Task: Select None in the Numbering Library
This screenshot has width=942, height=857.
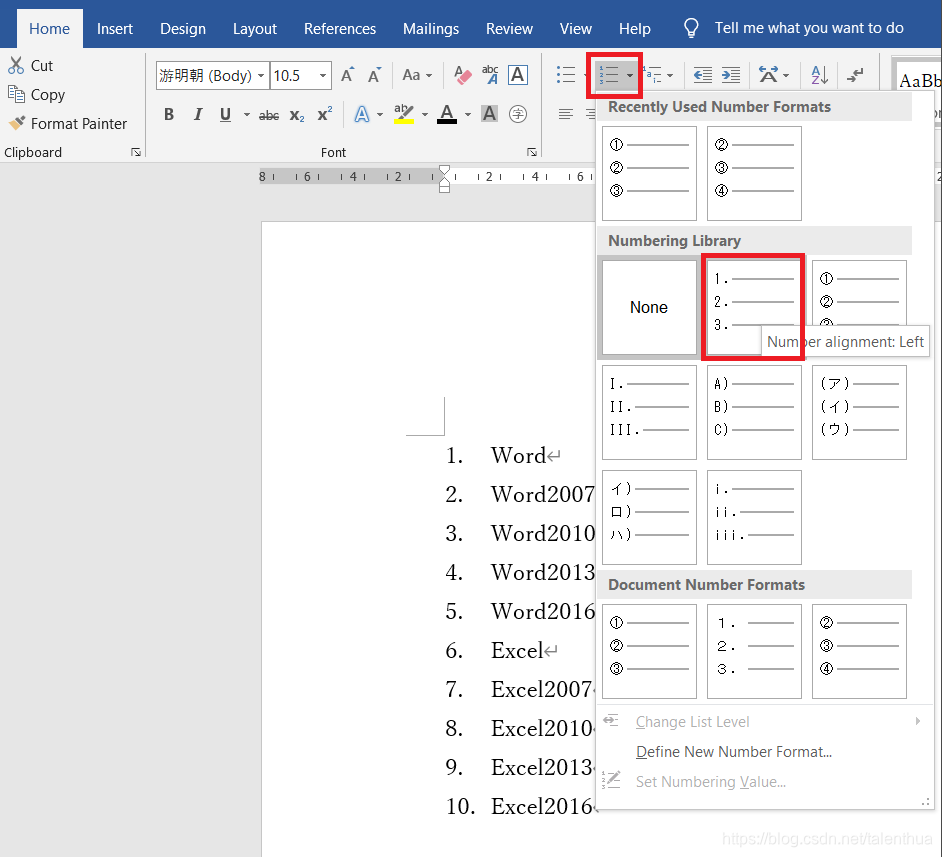Action: (649, 307)
